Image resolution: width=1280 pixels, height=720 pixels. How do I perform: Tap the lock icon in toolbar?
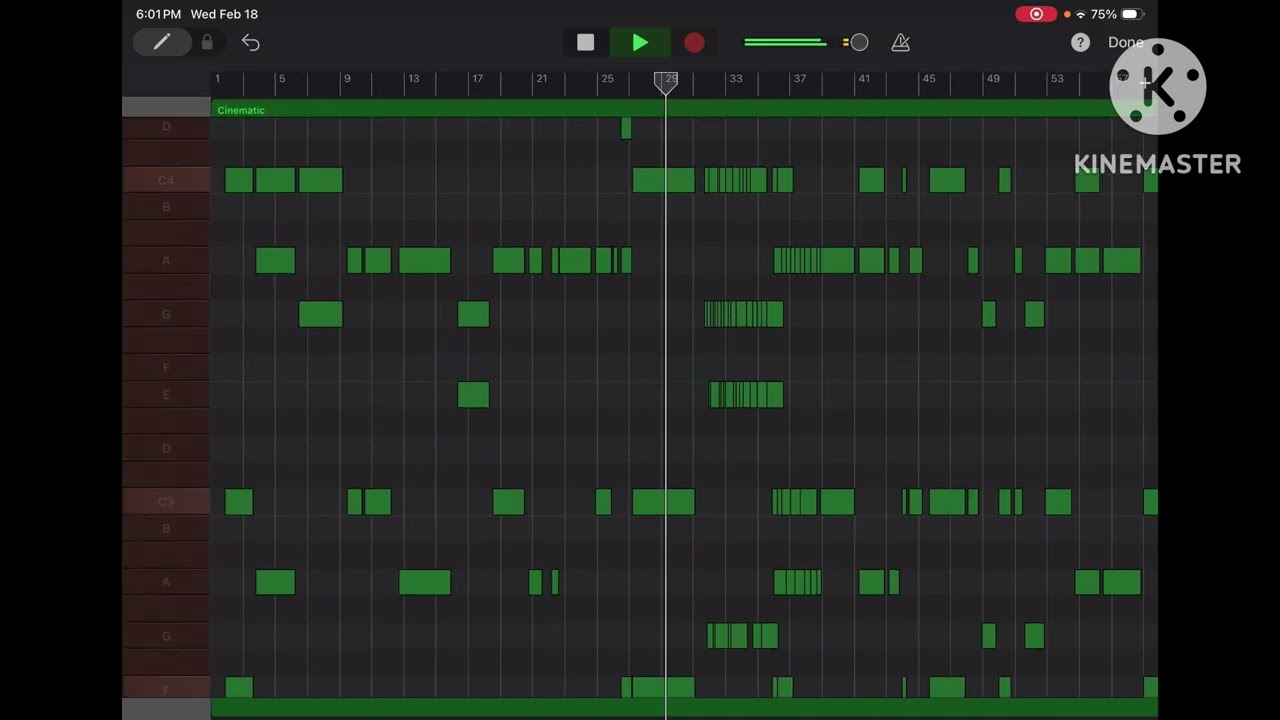tap(207, 42)
